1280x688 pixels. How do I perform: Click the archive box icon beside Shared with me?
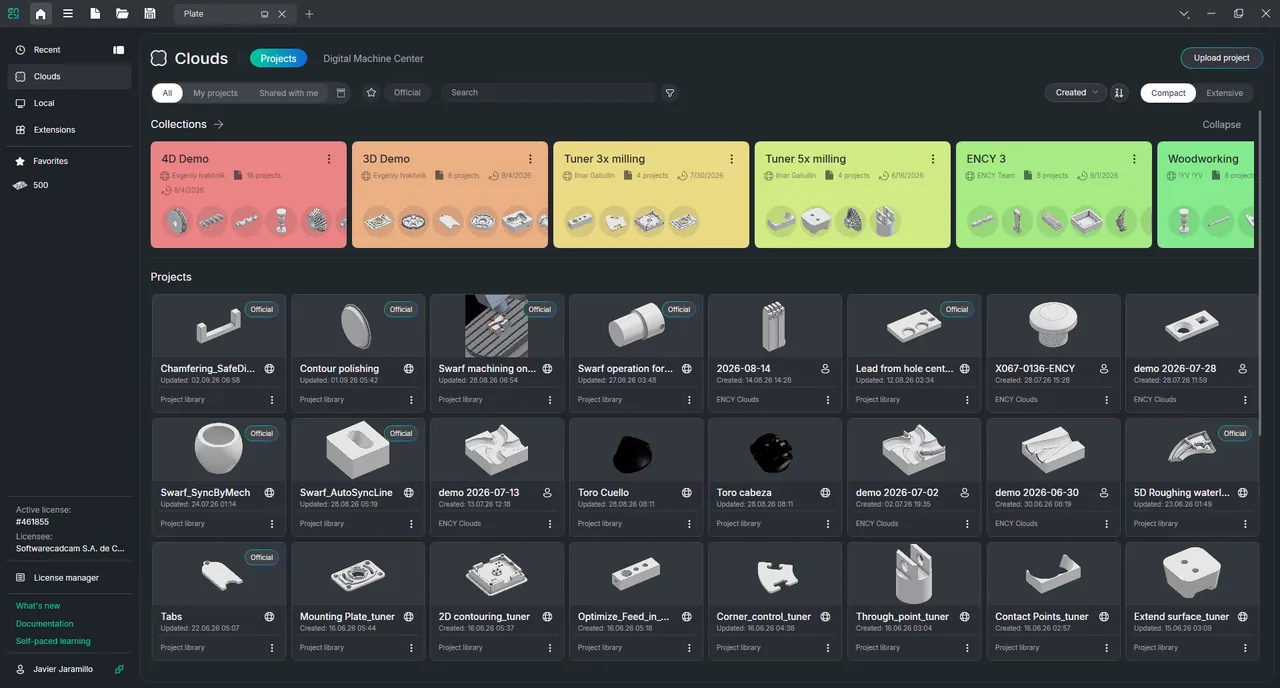[341, 93]
